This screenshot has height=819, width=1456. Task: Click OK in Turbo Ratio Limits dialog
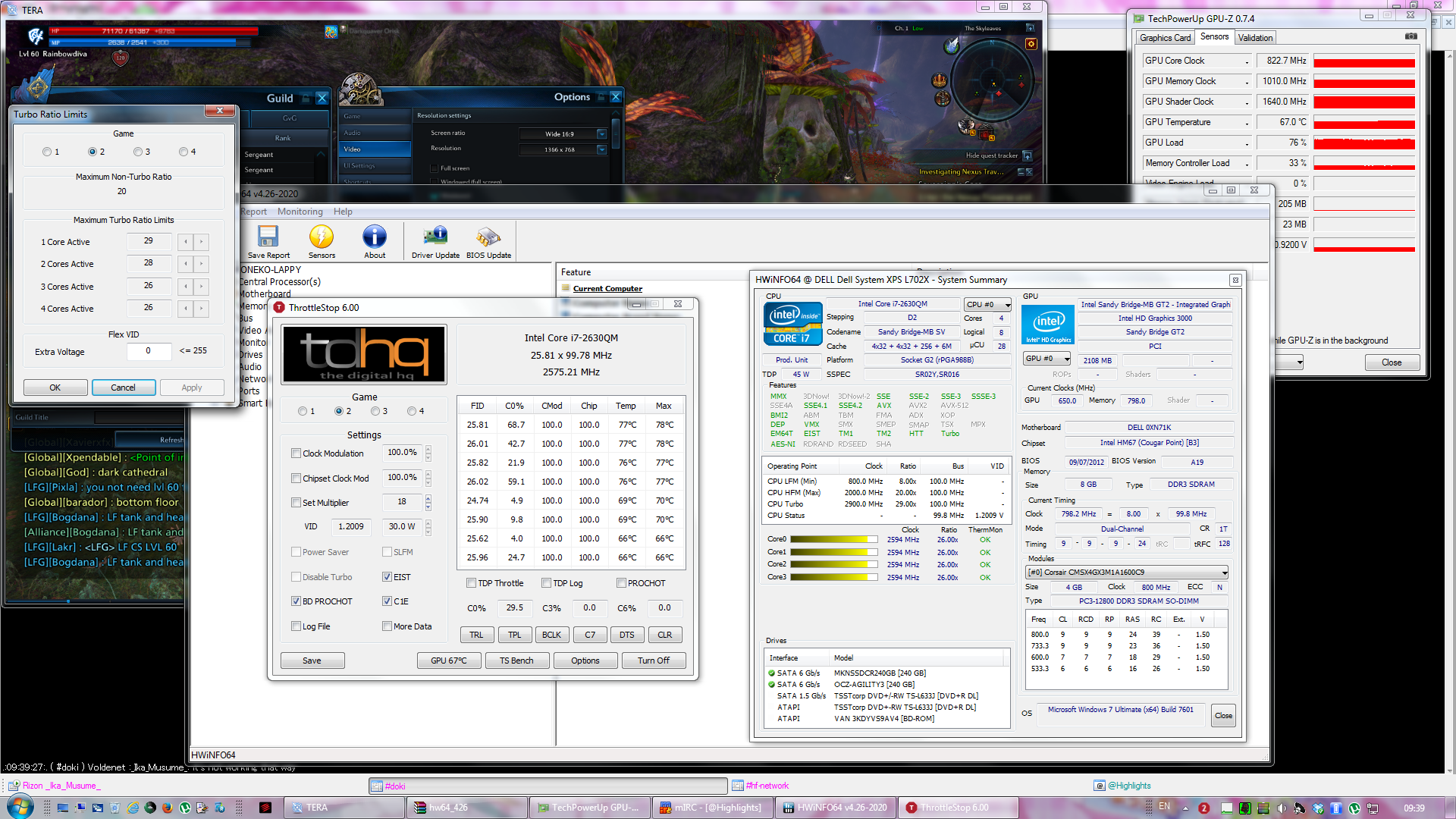tap(55, 388)
